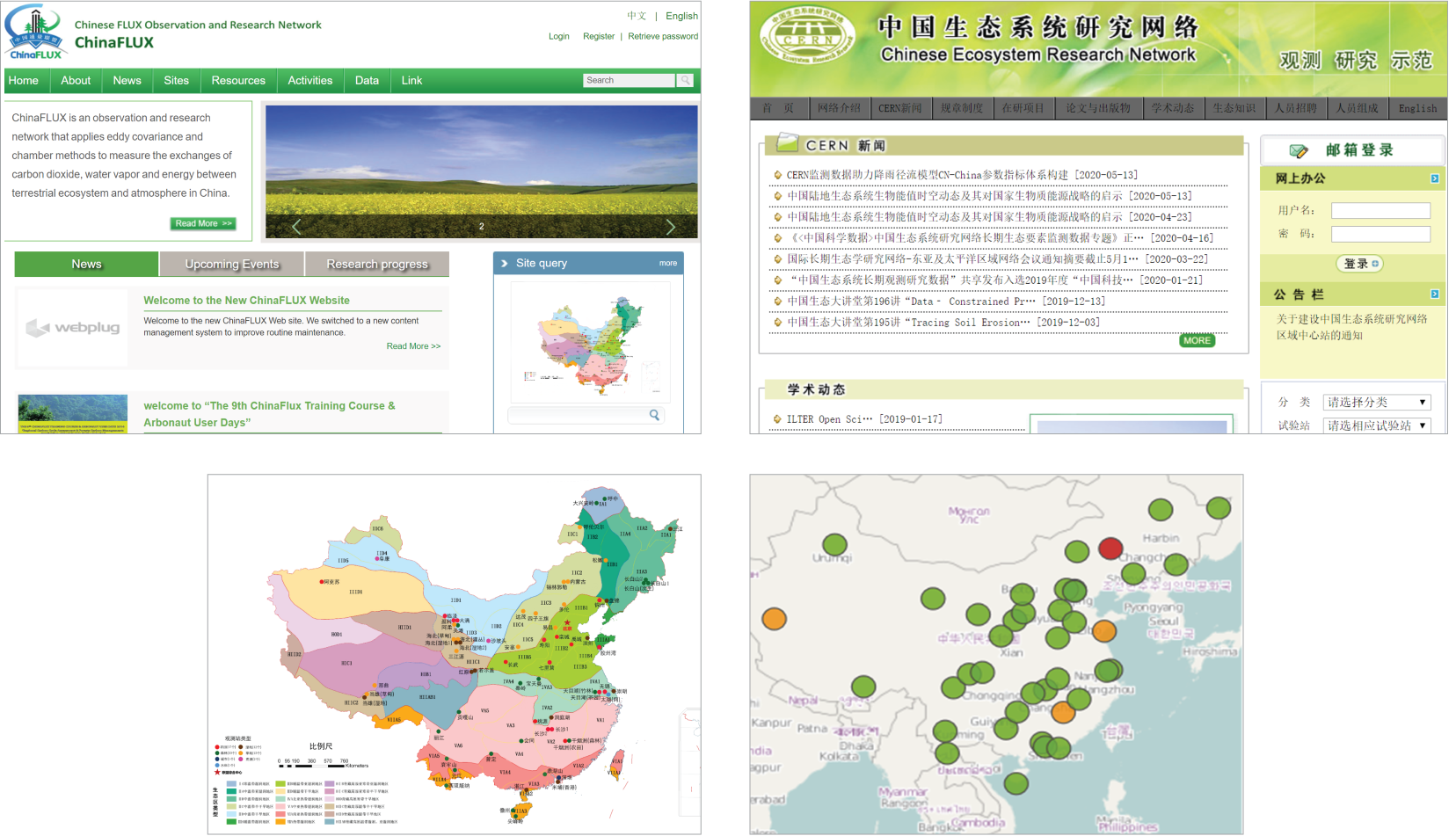Open the 9th ChinaFlux Training Course article
This screenshot has height=836, width=1456.
pos(270,414)
